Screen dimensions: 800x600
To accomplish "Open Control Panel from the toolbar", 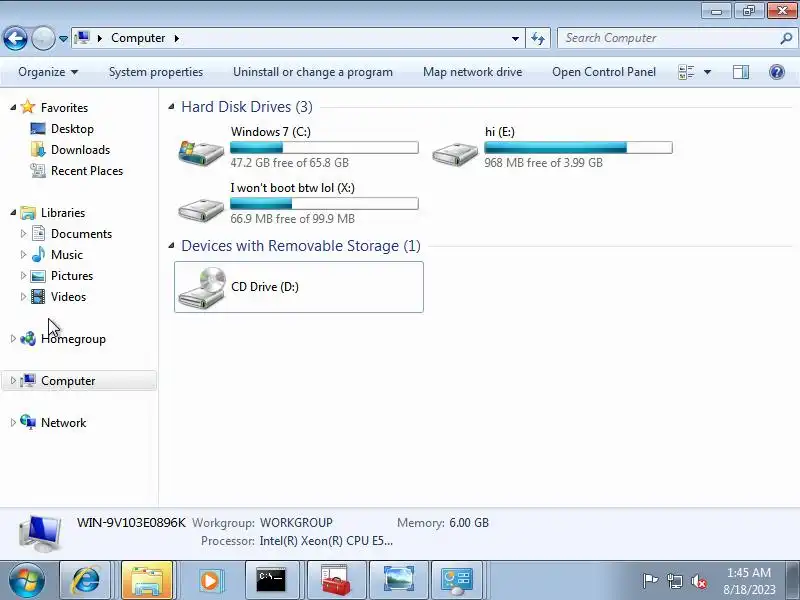I will pos(604,72).
